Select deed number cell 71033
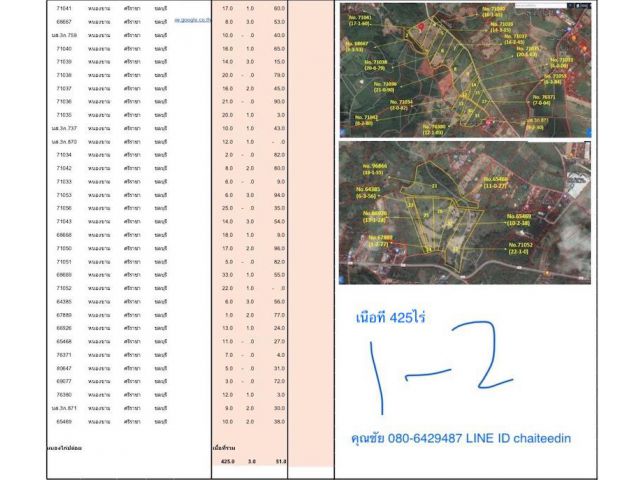 click(64, 182)
